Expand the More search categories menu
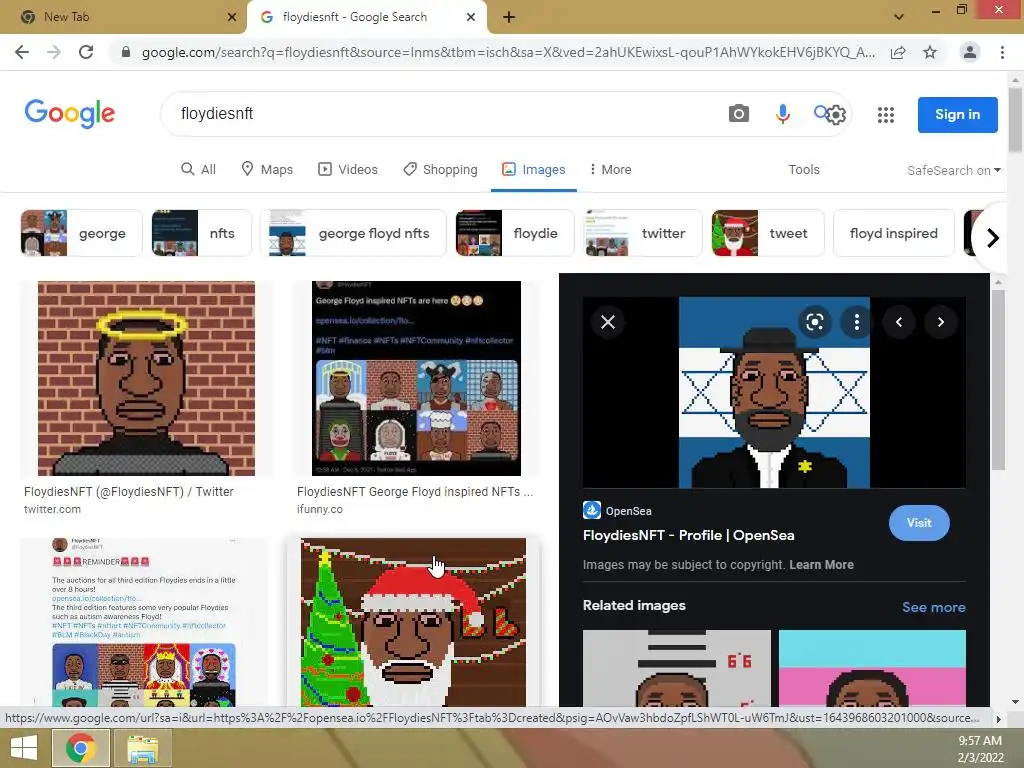Viewport: 1024px width, 768px height. pos(610,169)
